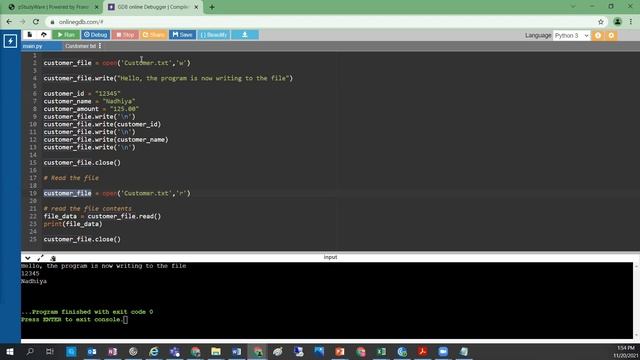Open Task View from the taskbar
This screenshot has height=360, width=640.
50,351
